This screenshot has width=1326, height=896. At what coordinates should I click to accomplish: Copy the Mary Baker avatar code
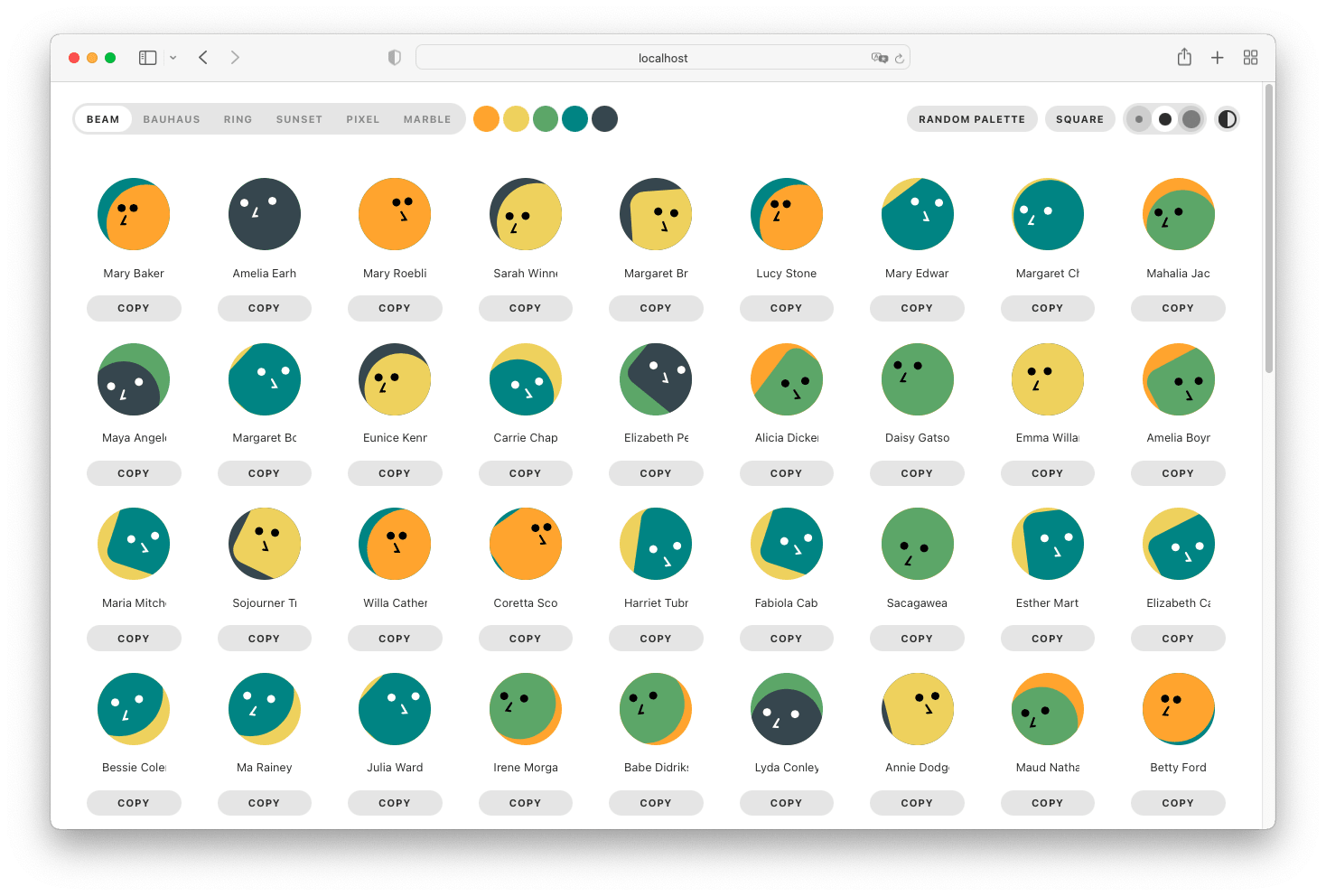point(134,308)
